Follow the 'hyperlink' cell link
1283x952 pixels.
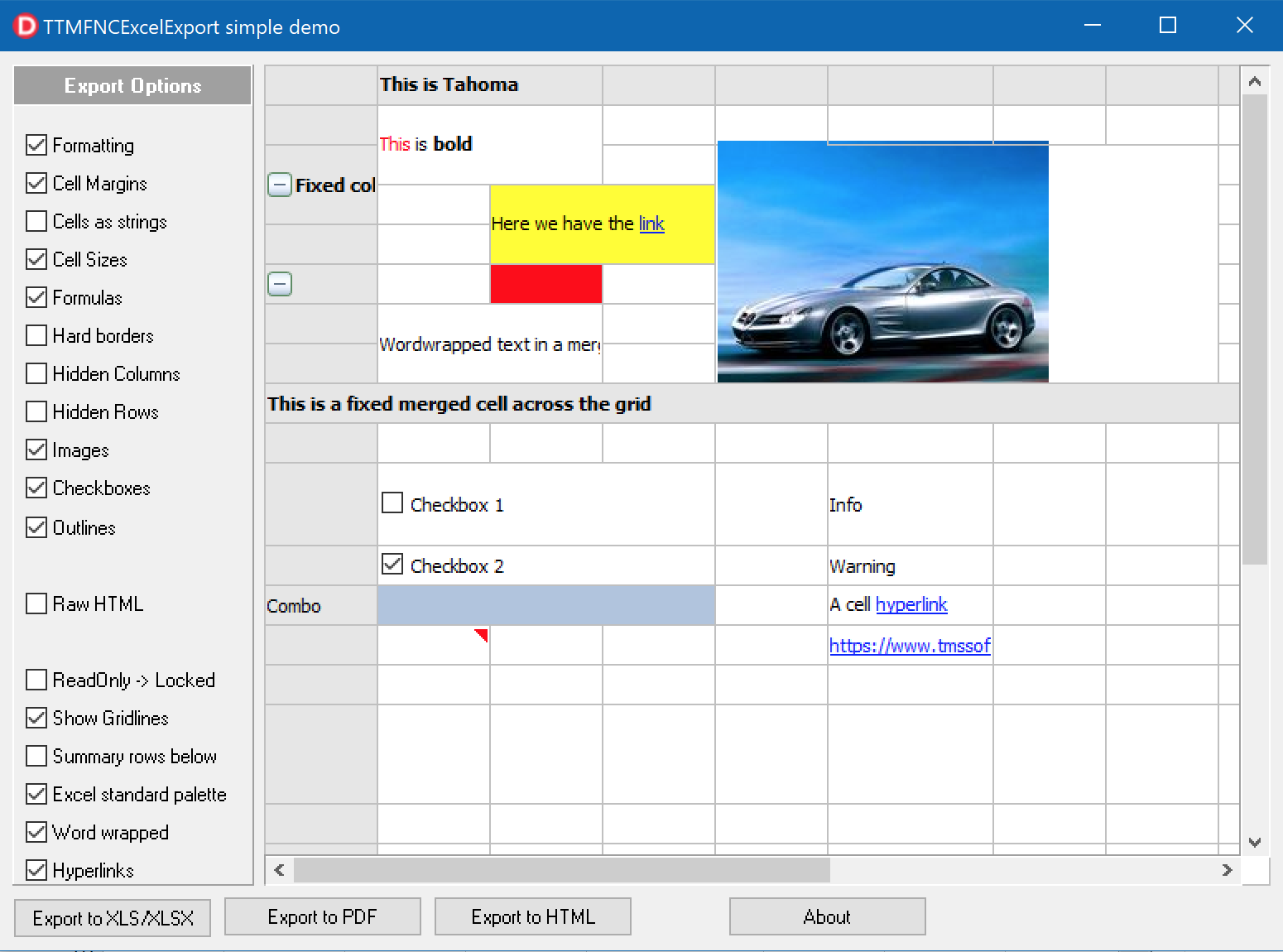click(x=911, y=604)
